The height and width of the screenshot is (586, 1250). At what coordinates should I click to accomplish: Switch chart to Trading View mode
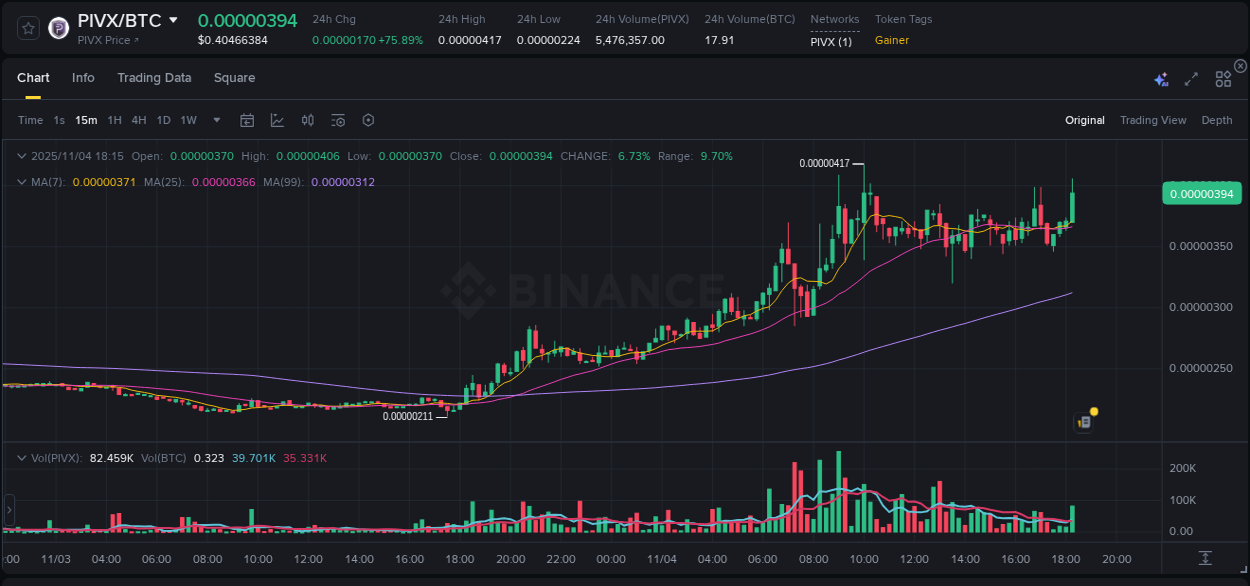tap(1153, 120)
